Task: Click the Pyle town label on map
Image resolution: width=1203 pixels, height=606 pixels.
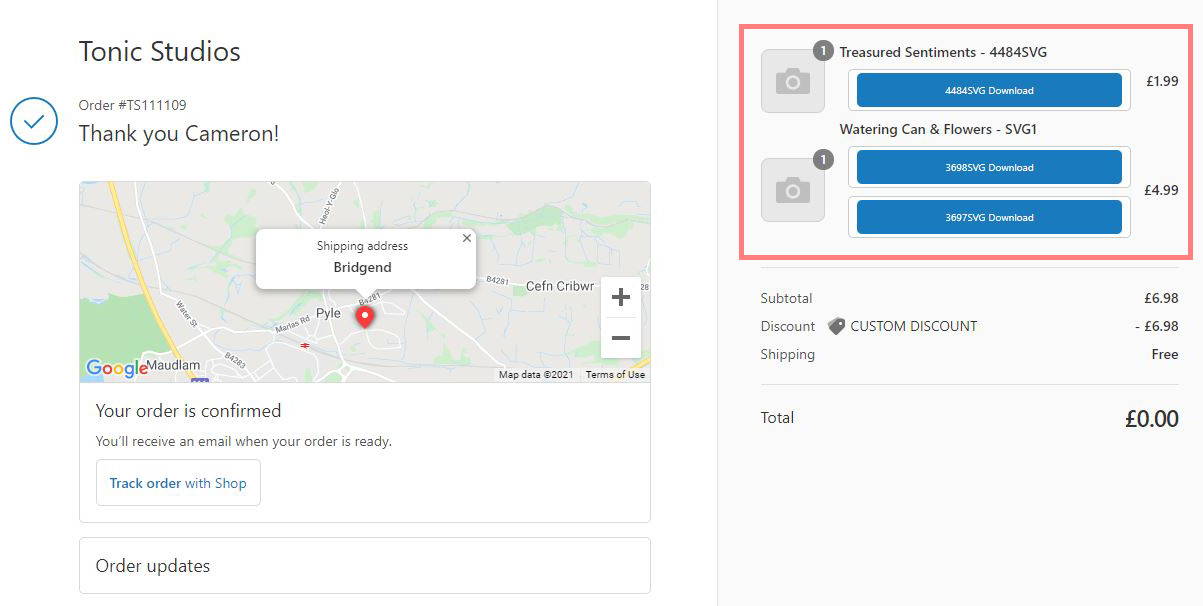Action: point(329,313)
